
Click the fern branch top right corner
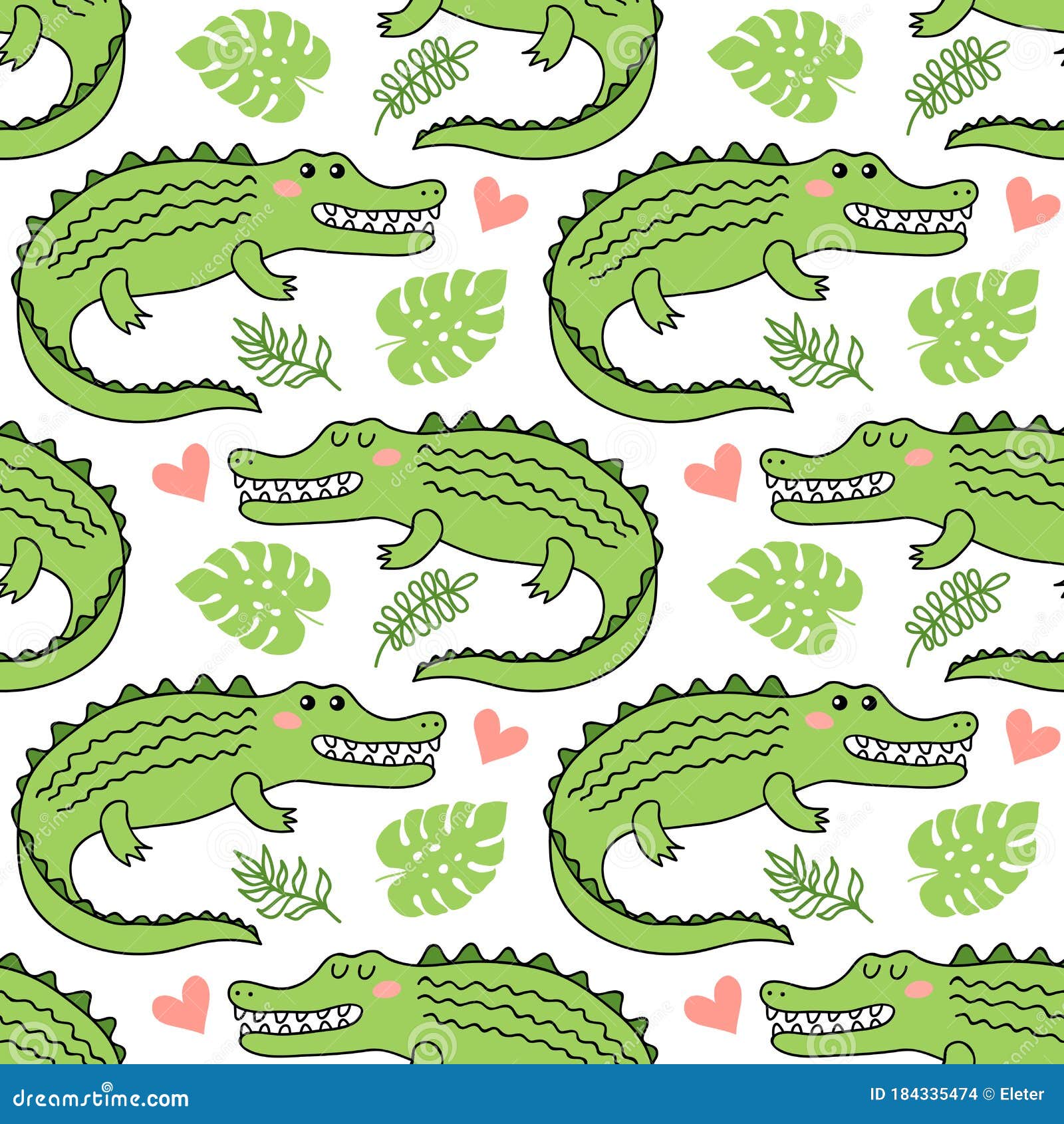[x=958, y=73]
